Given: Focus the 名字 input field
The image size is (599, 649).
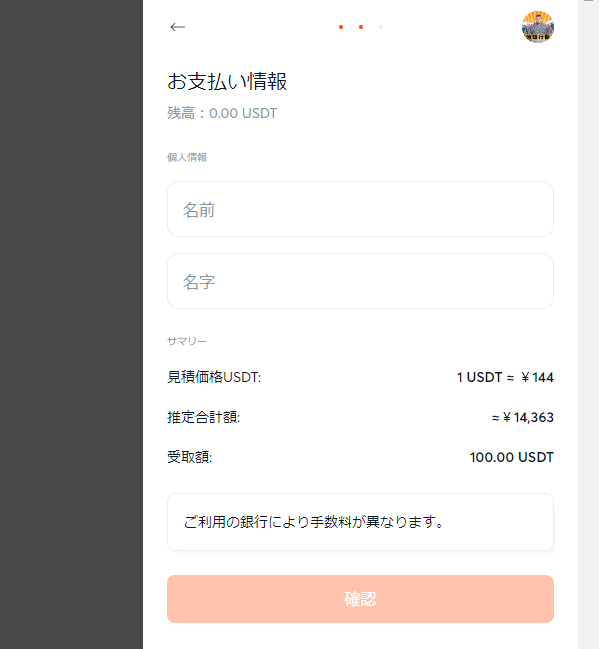Looking at the screenshot, I should [x=360, y=281].
